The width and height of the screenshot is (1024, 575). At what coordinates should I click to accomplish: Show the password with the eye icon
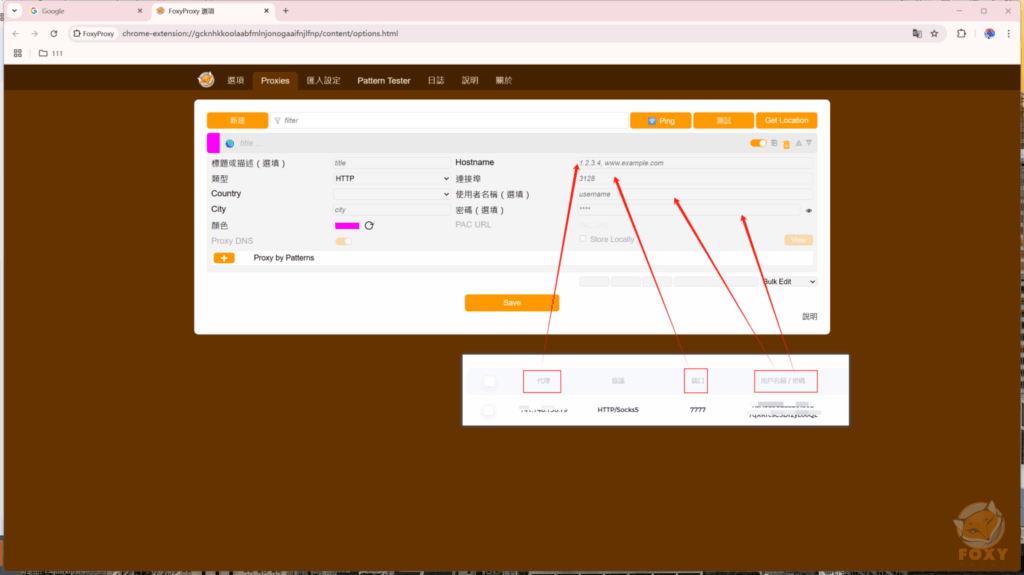[x=808, y=210]
